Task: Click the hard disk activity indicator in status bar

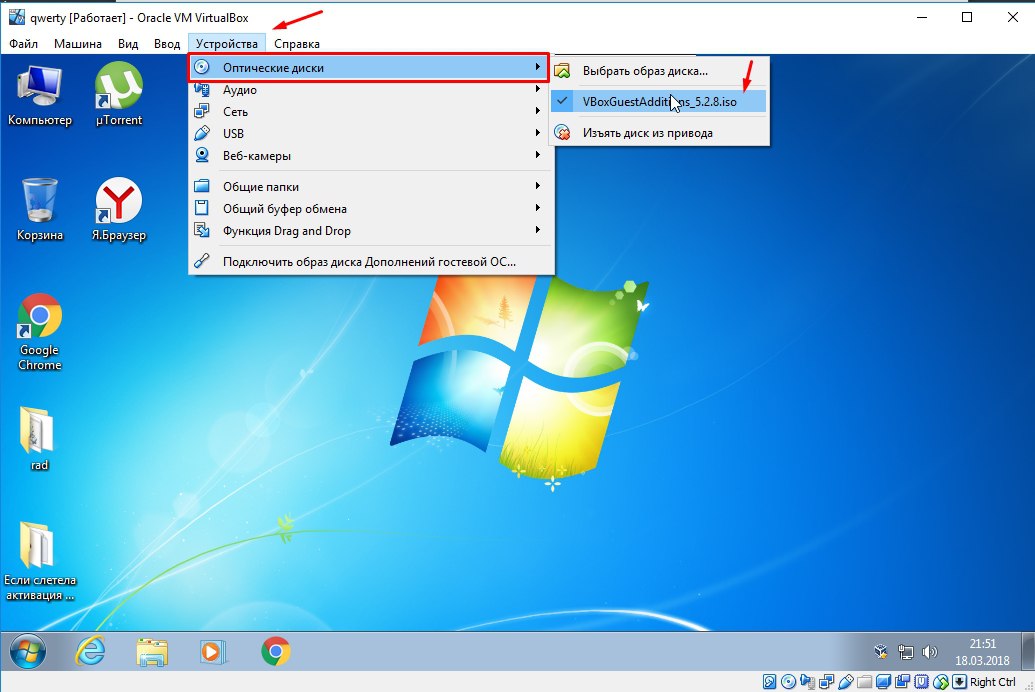Action: pyautogui.click(x=770, y=681)
